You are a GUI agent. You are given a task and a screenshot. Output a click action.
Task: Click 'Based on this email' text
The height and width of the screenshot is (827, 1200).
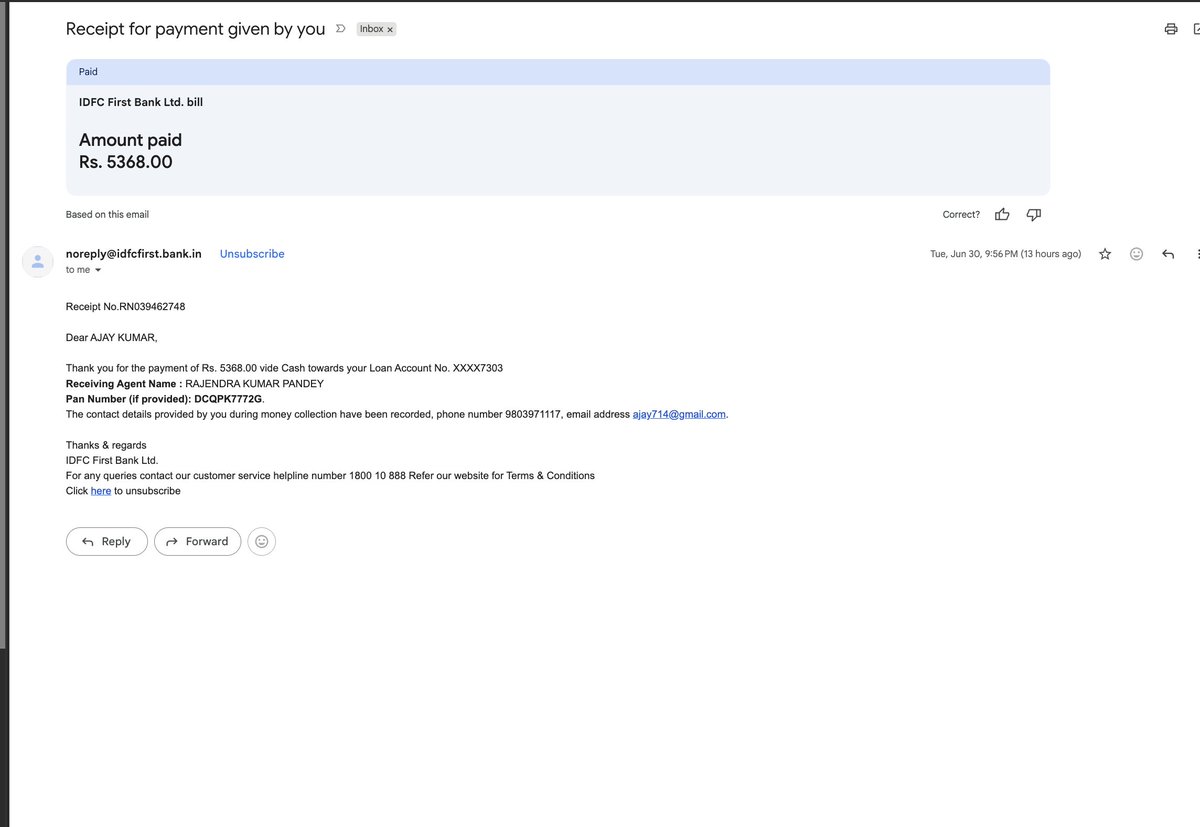tap(107, 214)
